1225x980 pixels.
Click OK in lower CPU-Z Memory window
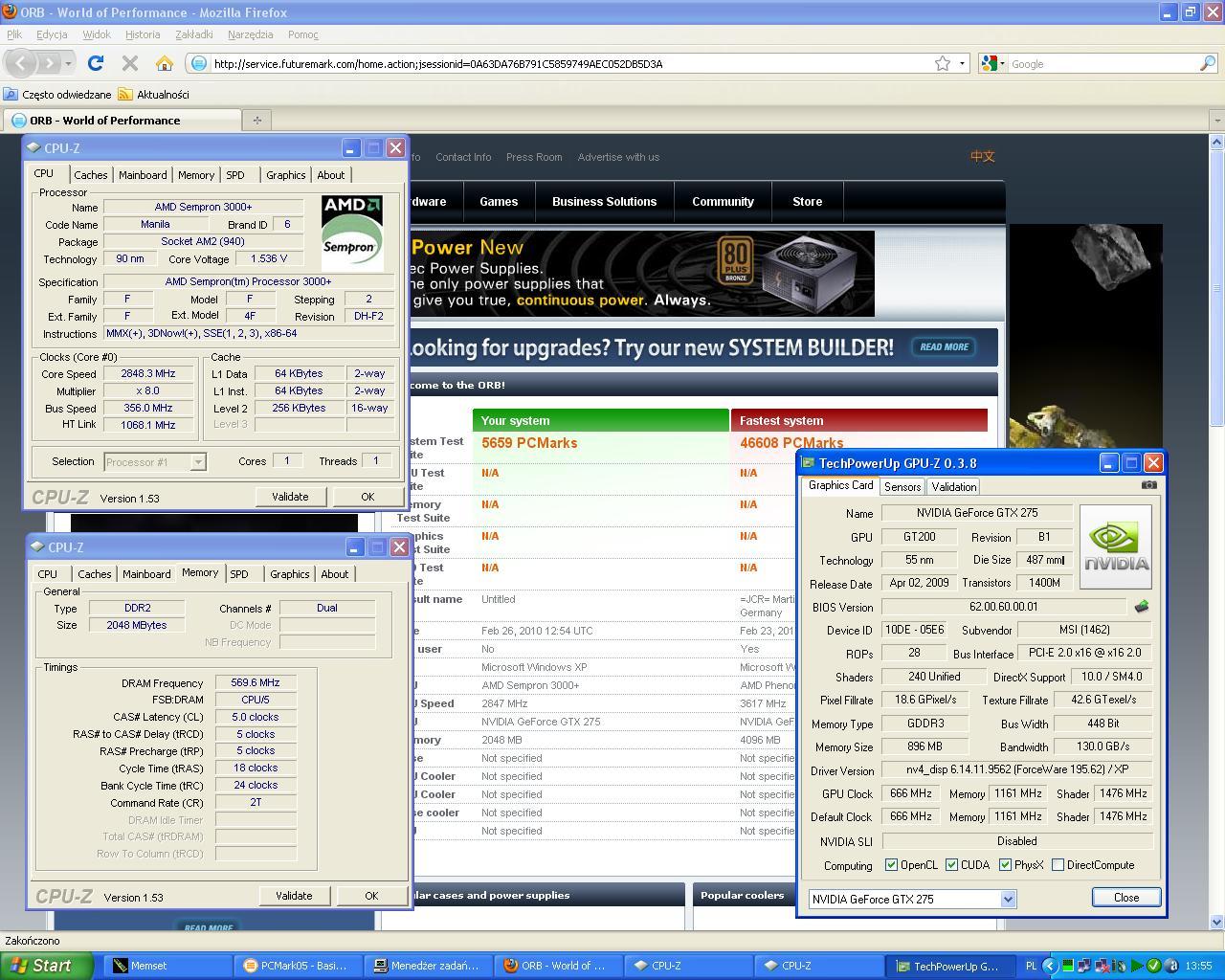click(371, 896)
